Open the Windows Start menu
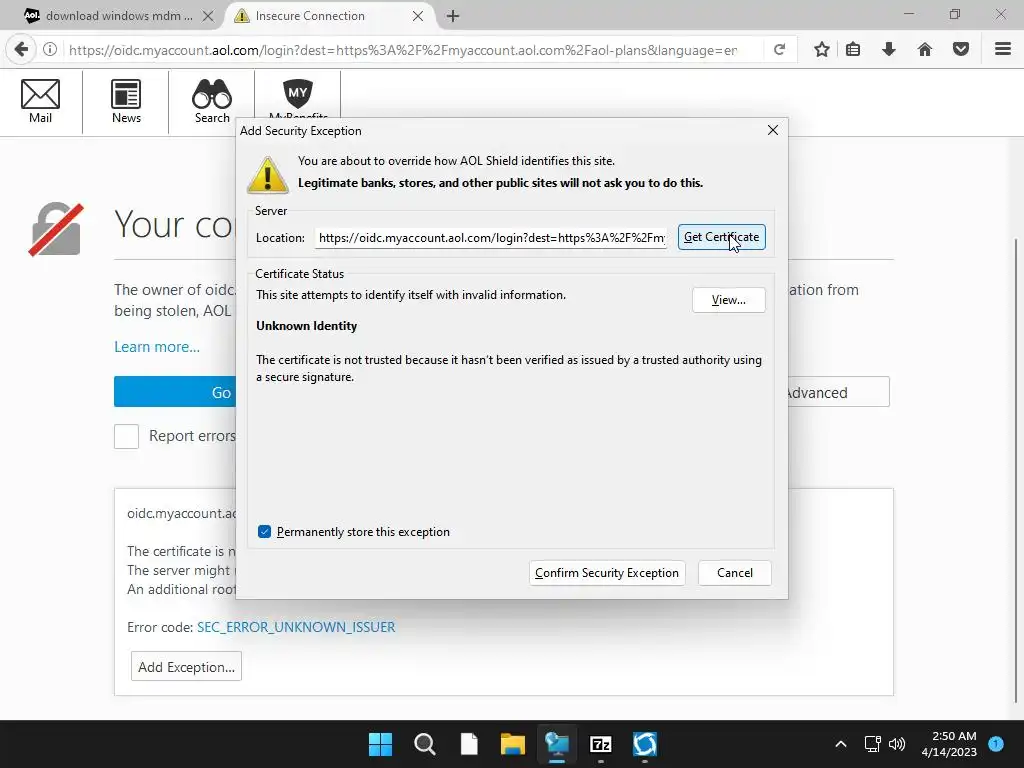1024x768 pixels. (x=380, y=744)
